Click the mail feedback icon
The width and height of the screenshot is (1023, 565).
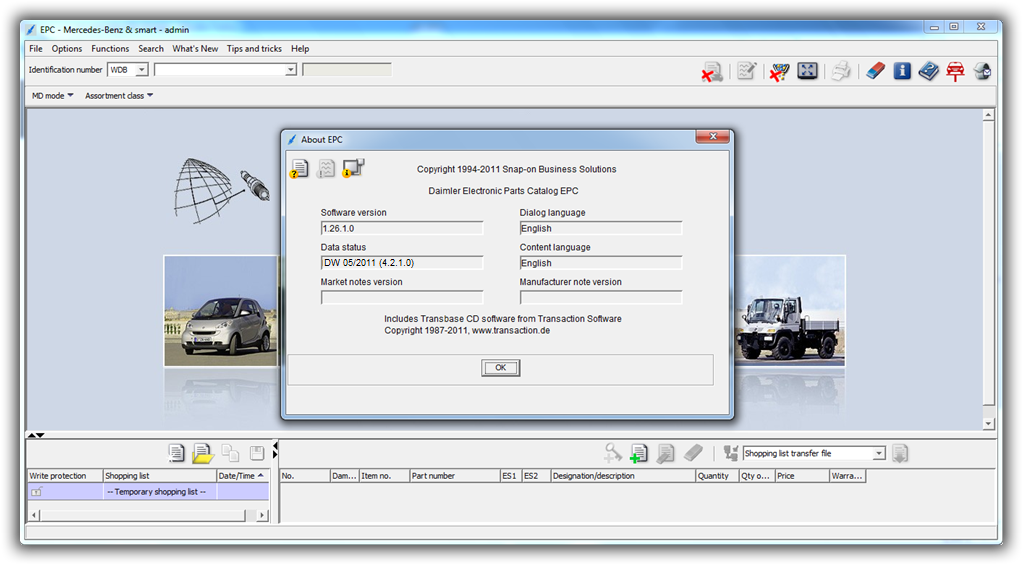[x=983, y=70]
